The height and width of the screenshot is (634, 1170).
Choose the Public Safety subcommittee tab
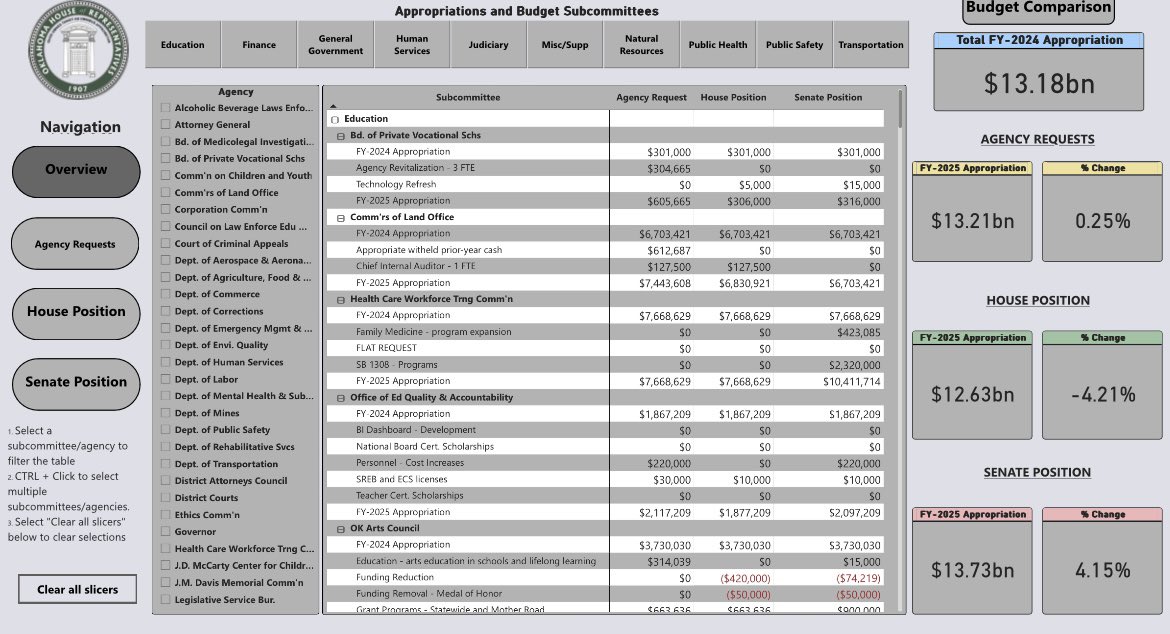coord(795,45)
